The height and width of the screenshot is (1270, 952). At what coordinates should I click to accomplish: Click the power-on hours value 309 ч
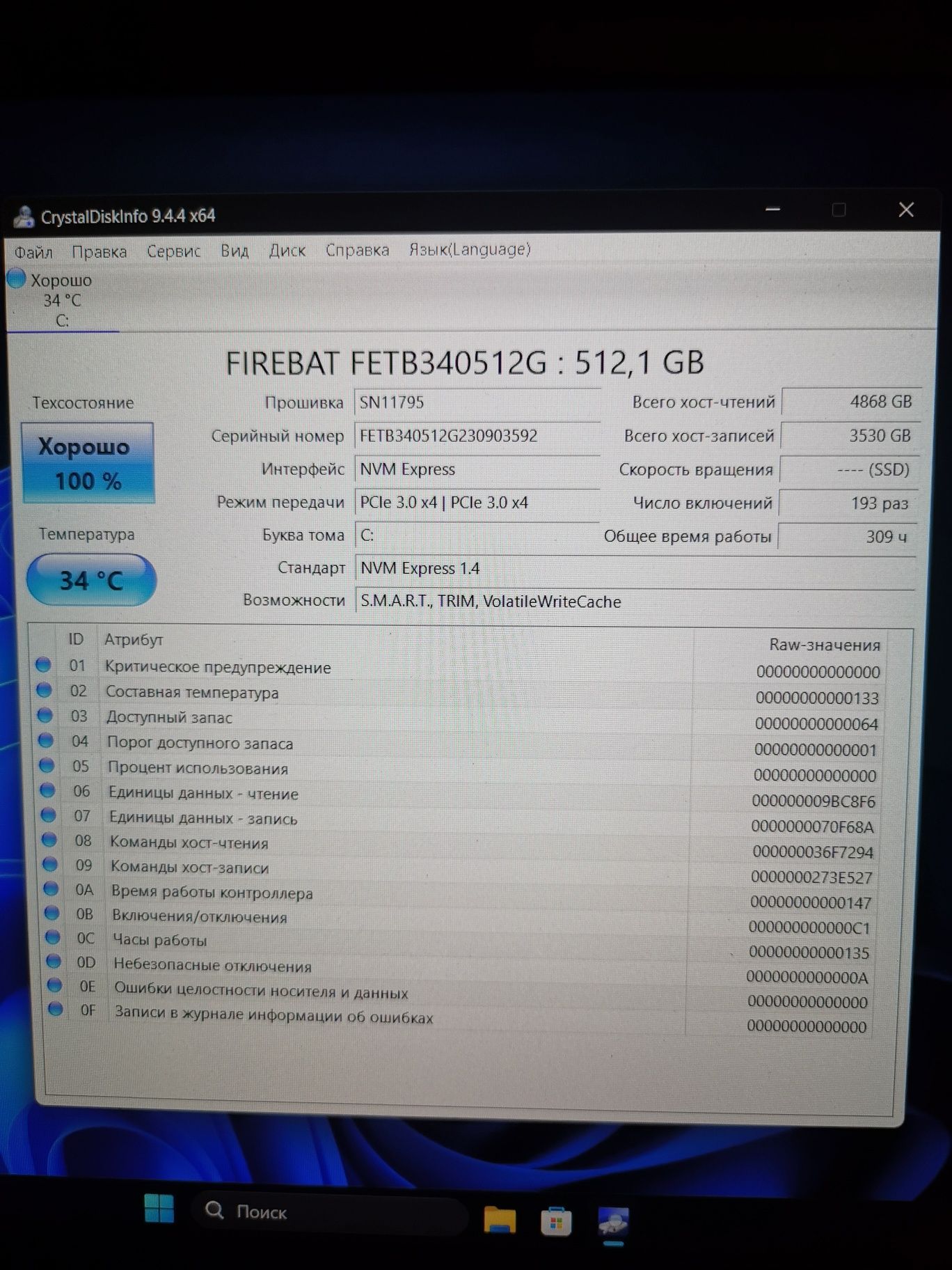click(x=848, y=536)
